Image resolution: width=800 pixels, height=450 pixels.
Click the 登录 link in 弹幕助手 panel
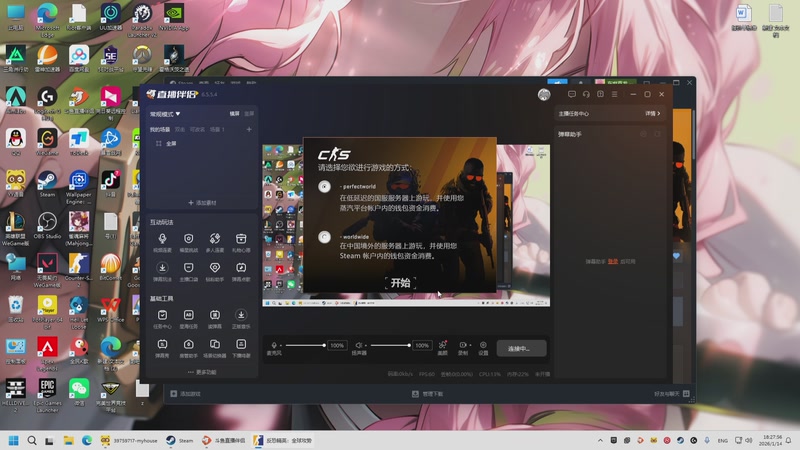(x=612, y=262)
